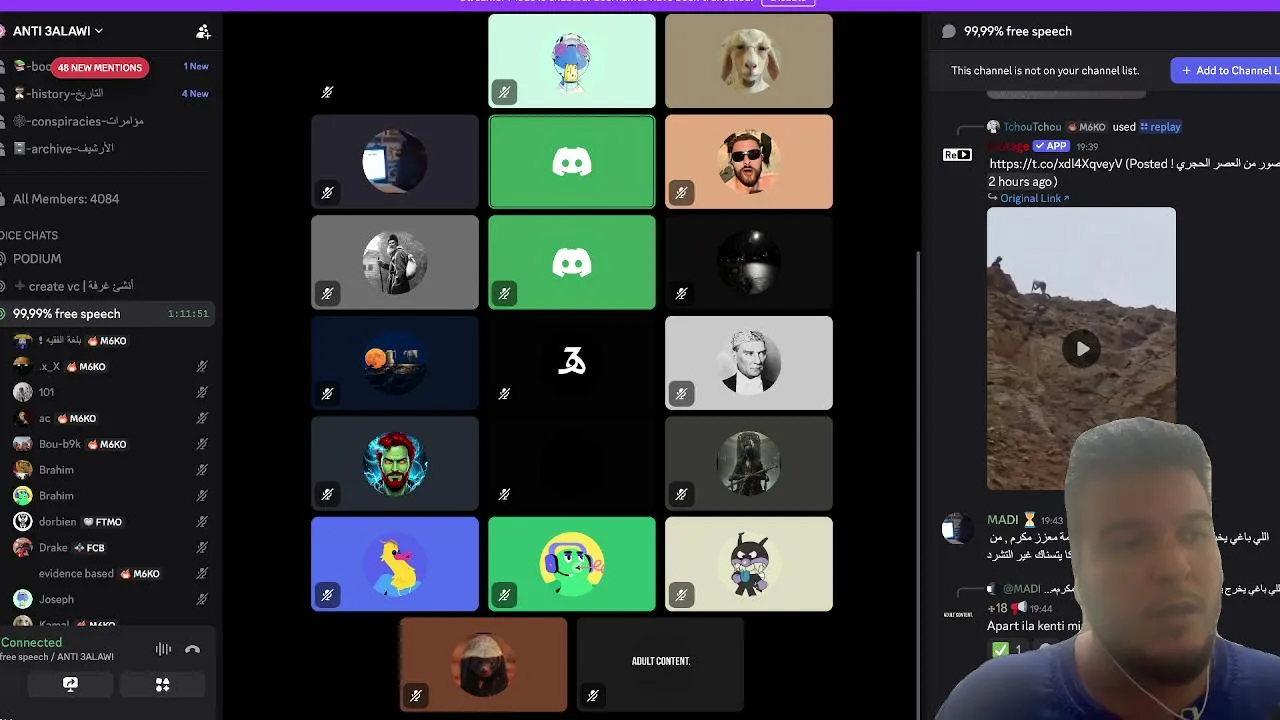
Task: Click the invite people icon beside server name
Action: pyautogui.click(x=203, y=32)
